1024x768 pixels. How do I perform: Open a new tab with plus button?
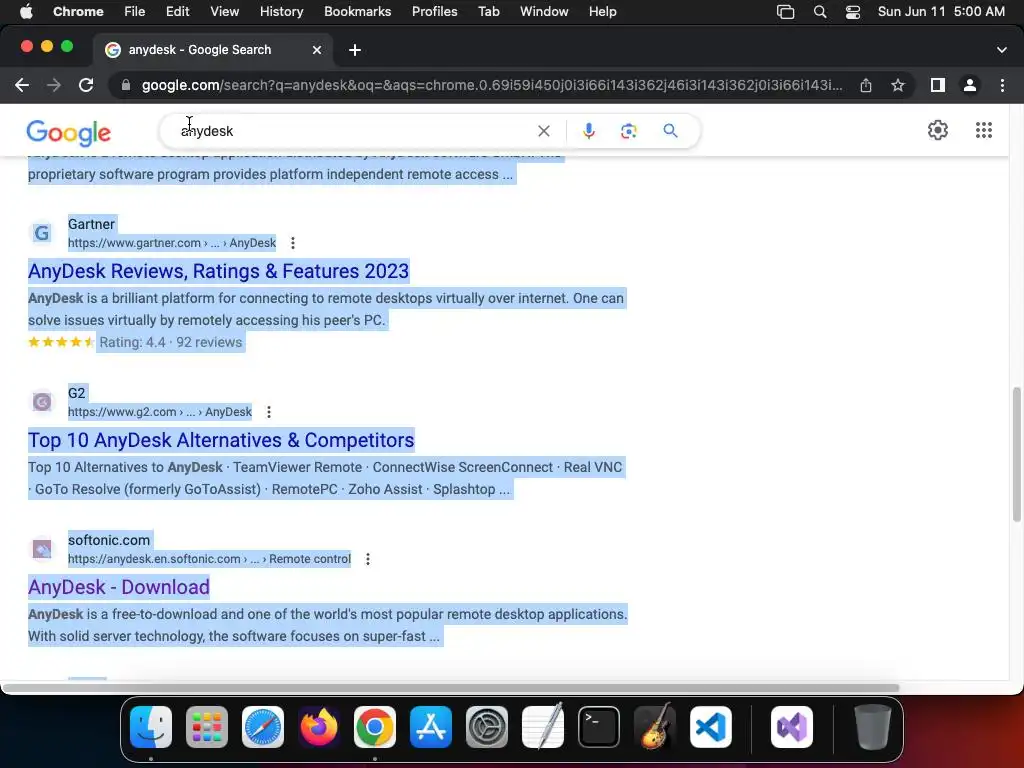click(355, 50)
